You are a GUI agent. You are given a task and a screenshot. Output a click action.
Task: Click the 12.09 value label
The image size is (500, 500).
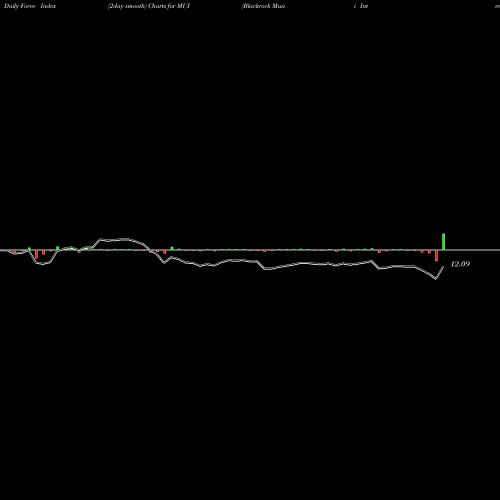click(x=460, y=264)
